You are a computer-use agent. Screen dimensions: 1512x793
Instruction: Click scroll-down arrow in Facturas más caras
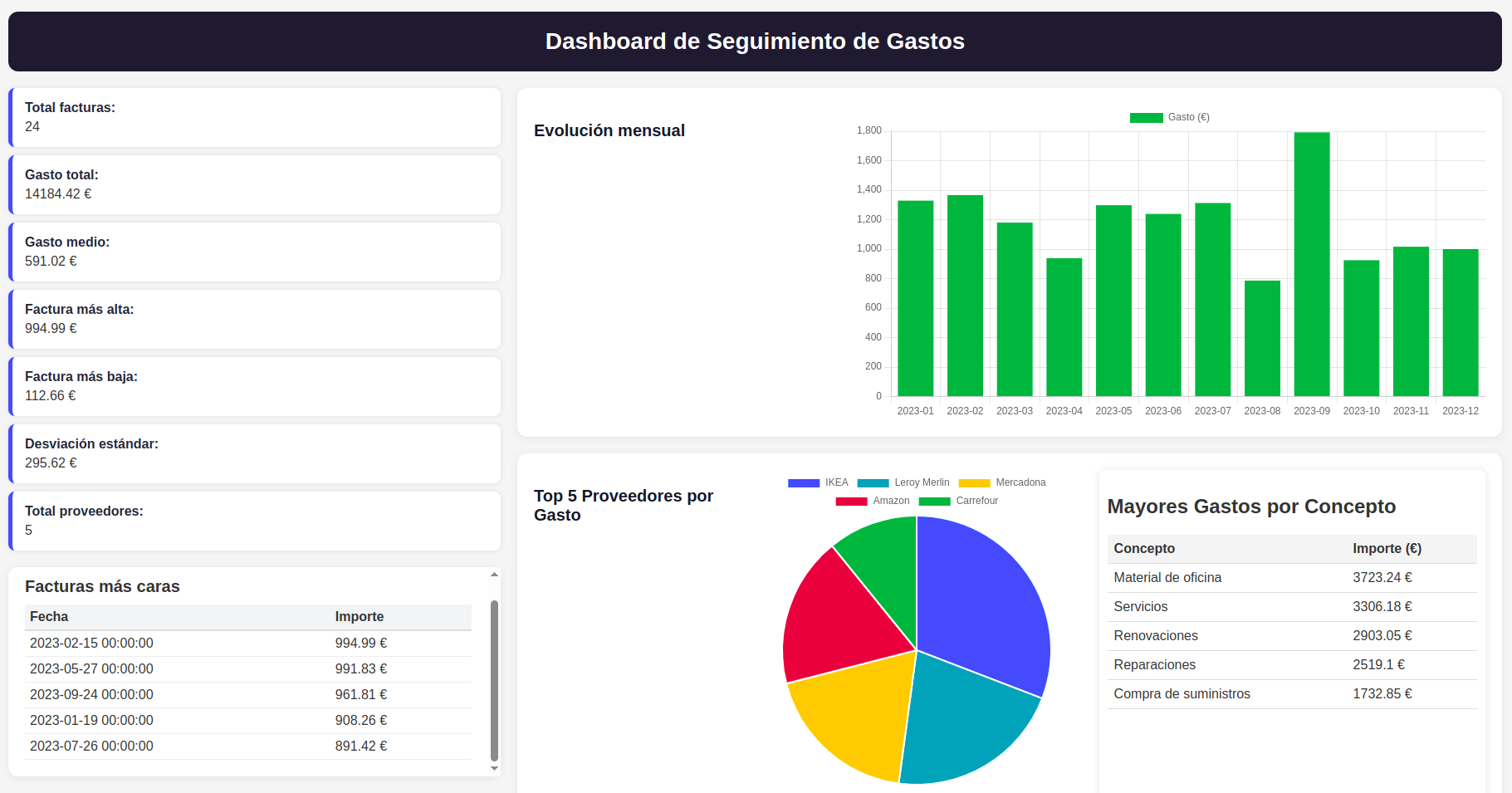point(494,769)
